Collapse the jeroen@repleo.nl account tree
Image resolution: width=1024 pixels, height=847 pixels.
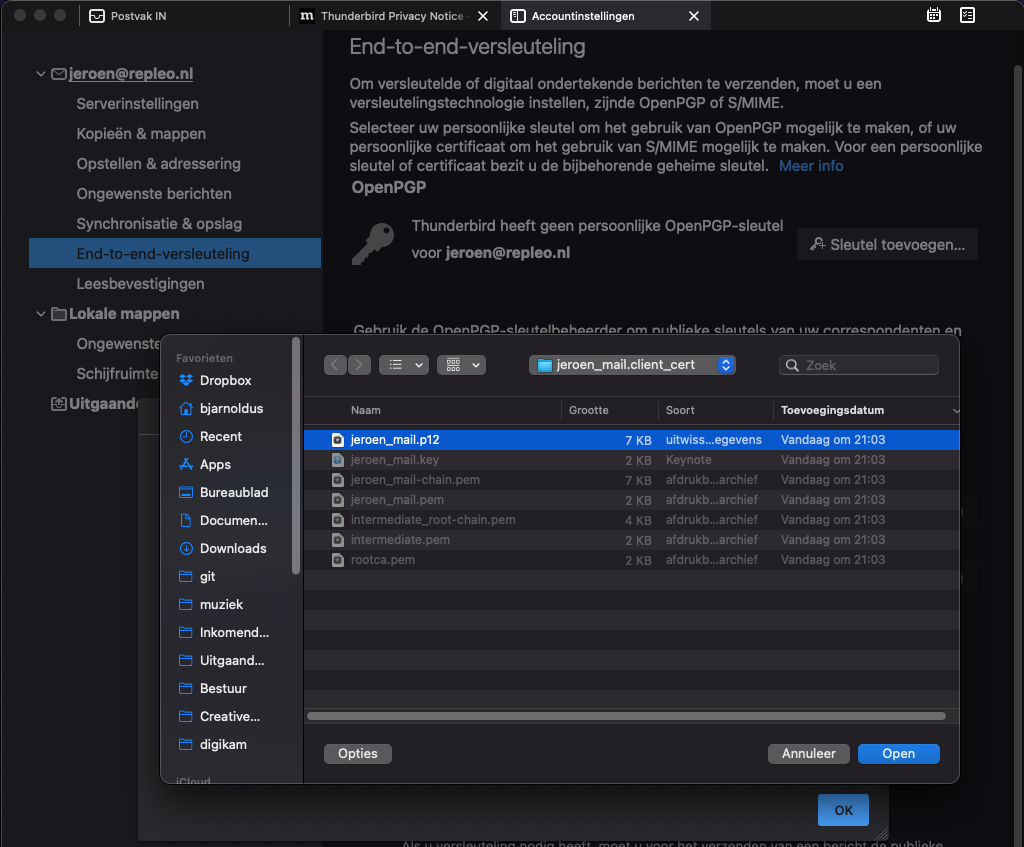pos(40,74)
